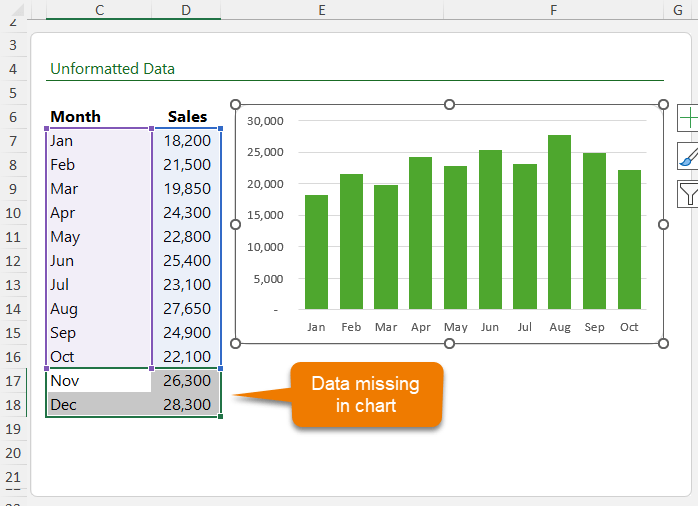Click the 26,300 sales cell
Screen dimensions: 698x506
186,381
